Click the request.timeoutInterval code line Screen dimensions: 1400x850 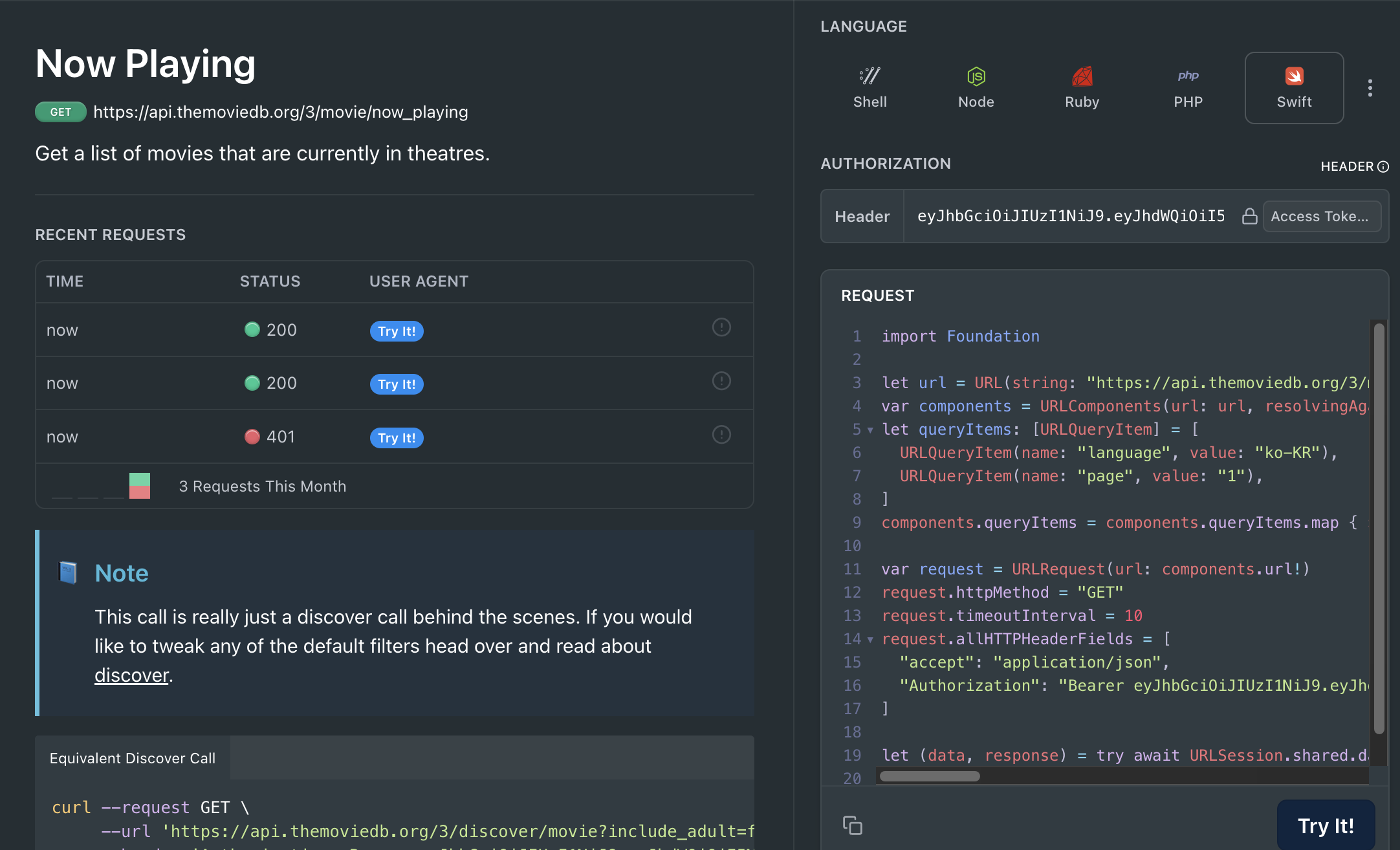pyautogui.click(x=1012, y=616)
